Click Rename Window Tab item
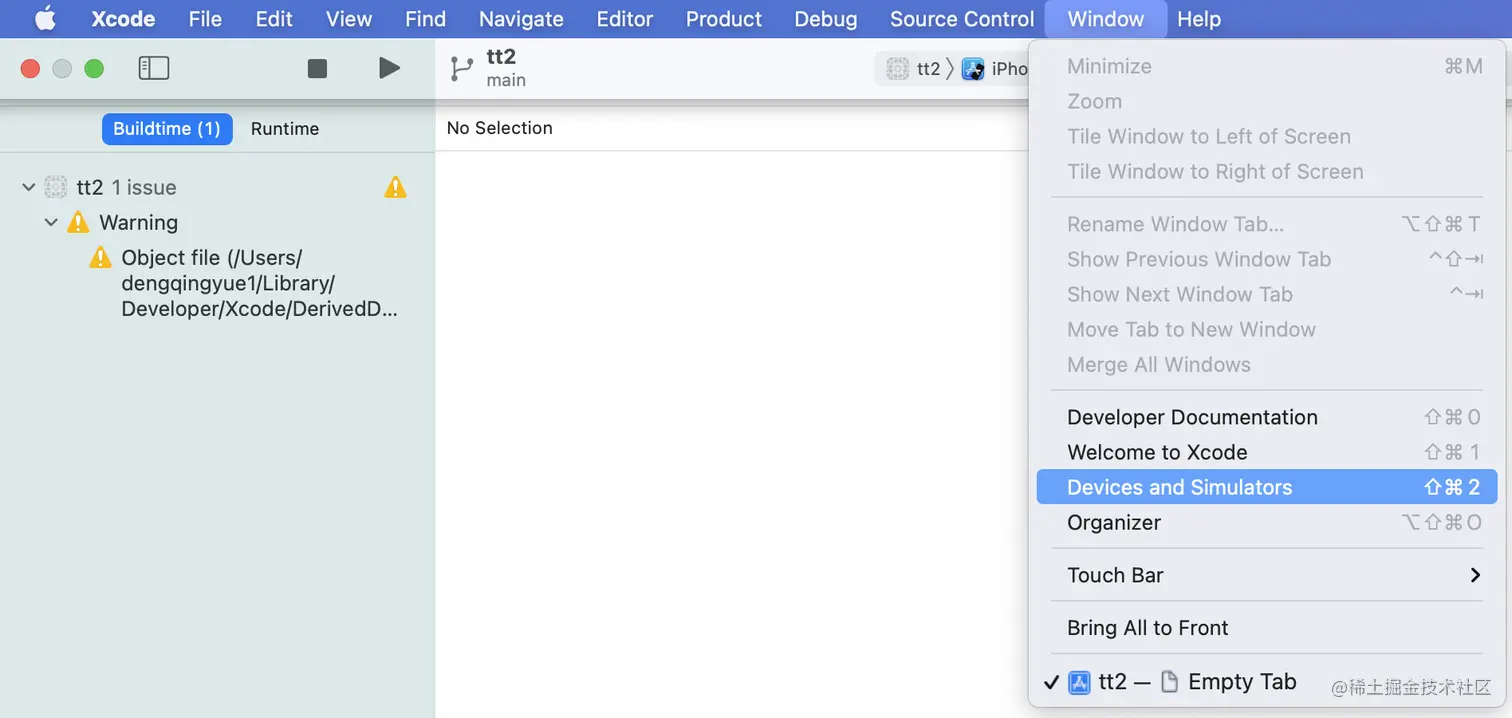1512x718 pixels. (x=1267, y=224)
